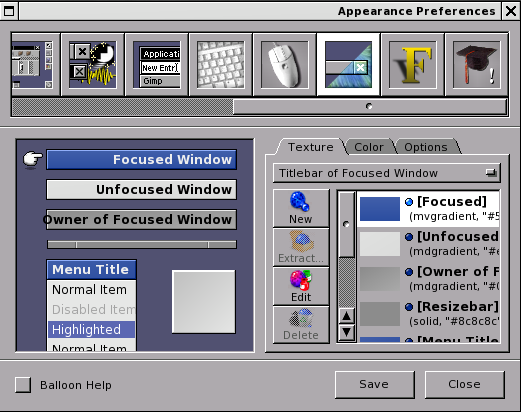Image resolution: width=521 pixels, height=412 pixels.
Task: Open the Applications Menu definition icon
Action: coord(157,64)
